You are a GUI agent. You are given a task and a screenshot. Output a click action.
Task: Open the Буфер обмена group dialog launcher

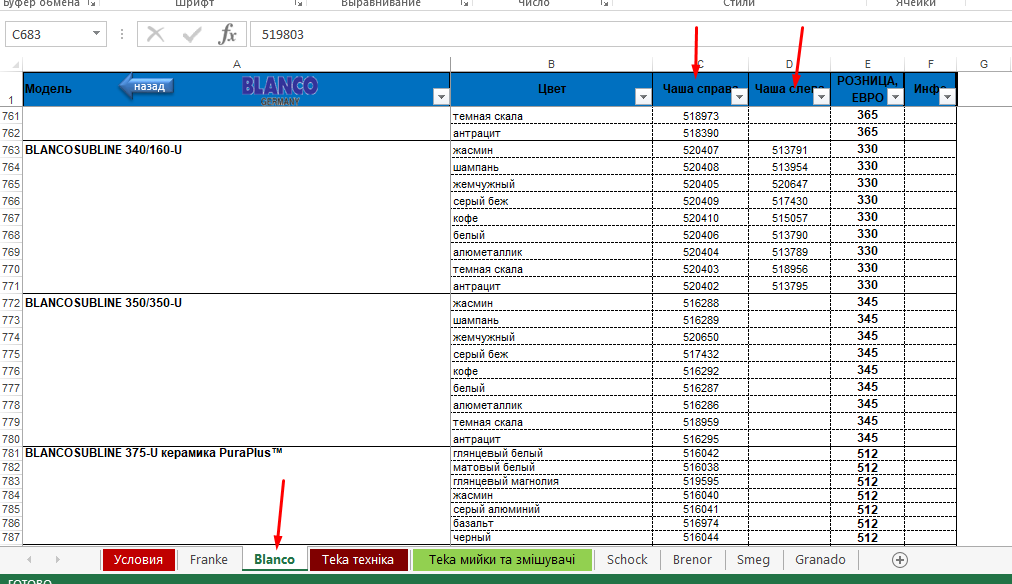coord(91,3)
